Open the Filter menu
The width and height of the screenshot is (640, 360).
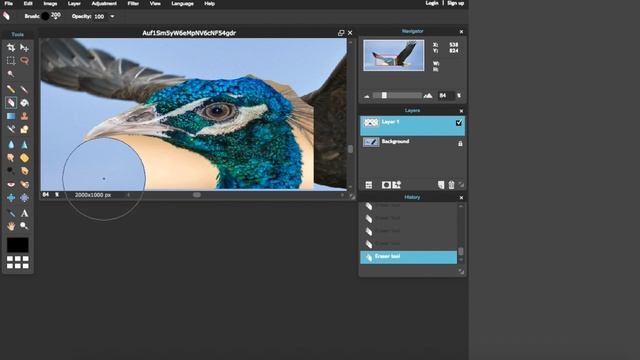(133, 3)
